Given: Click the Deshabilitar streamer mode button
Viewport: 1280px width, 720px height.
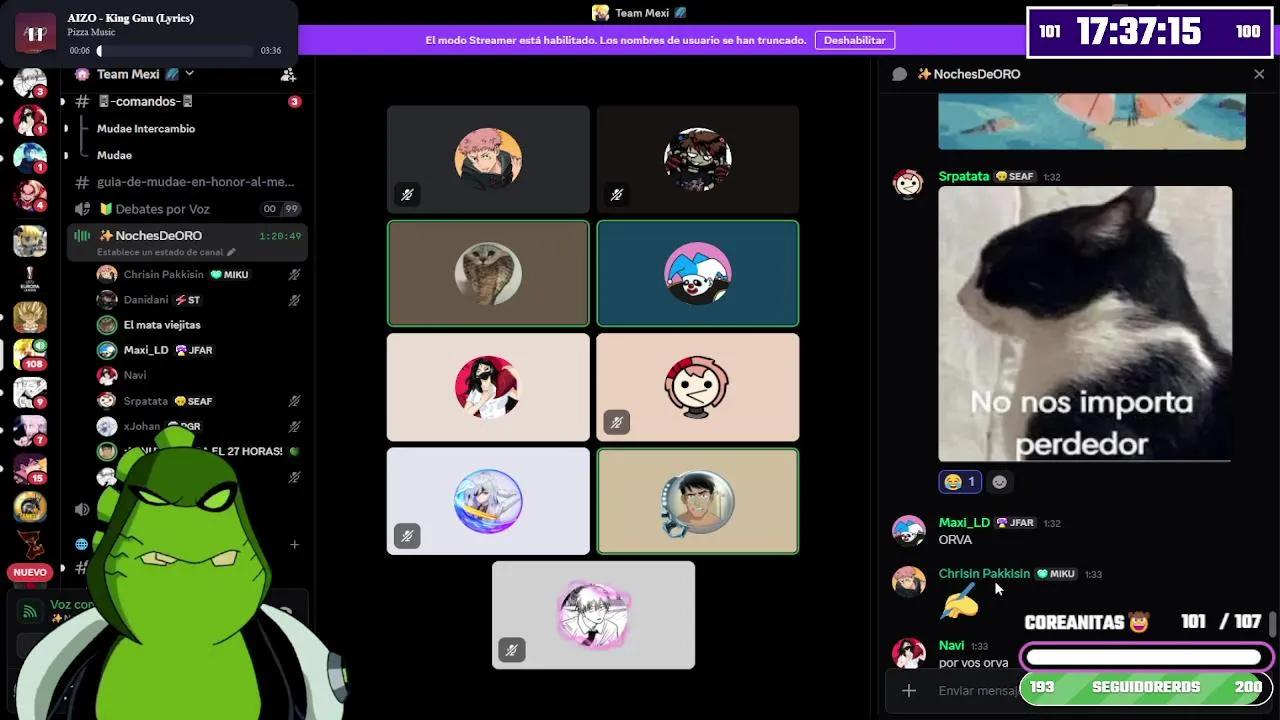Looking at the screenshot, I should pos(854,40).
